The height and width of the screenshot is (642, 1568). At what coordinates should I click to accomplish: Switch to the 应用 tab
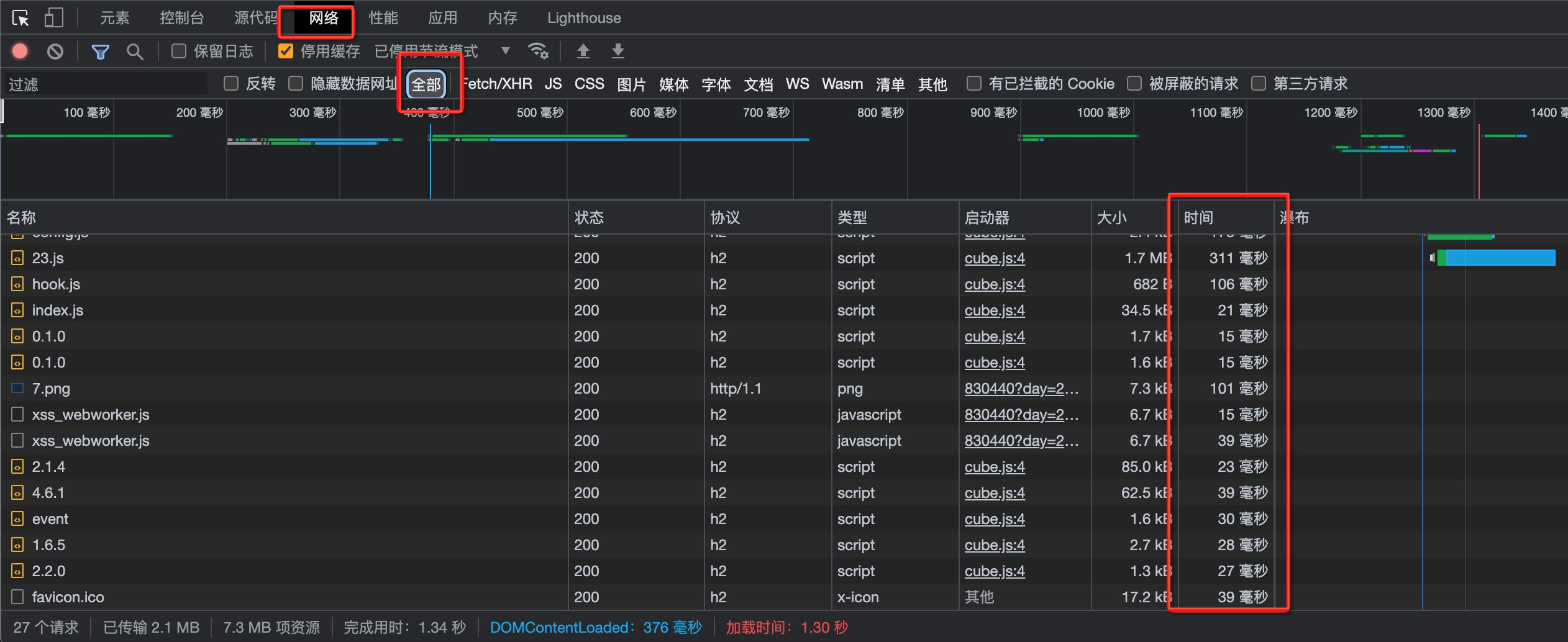tap(443, 18)
